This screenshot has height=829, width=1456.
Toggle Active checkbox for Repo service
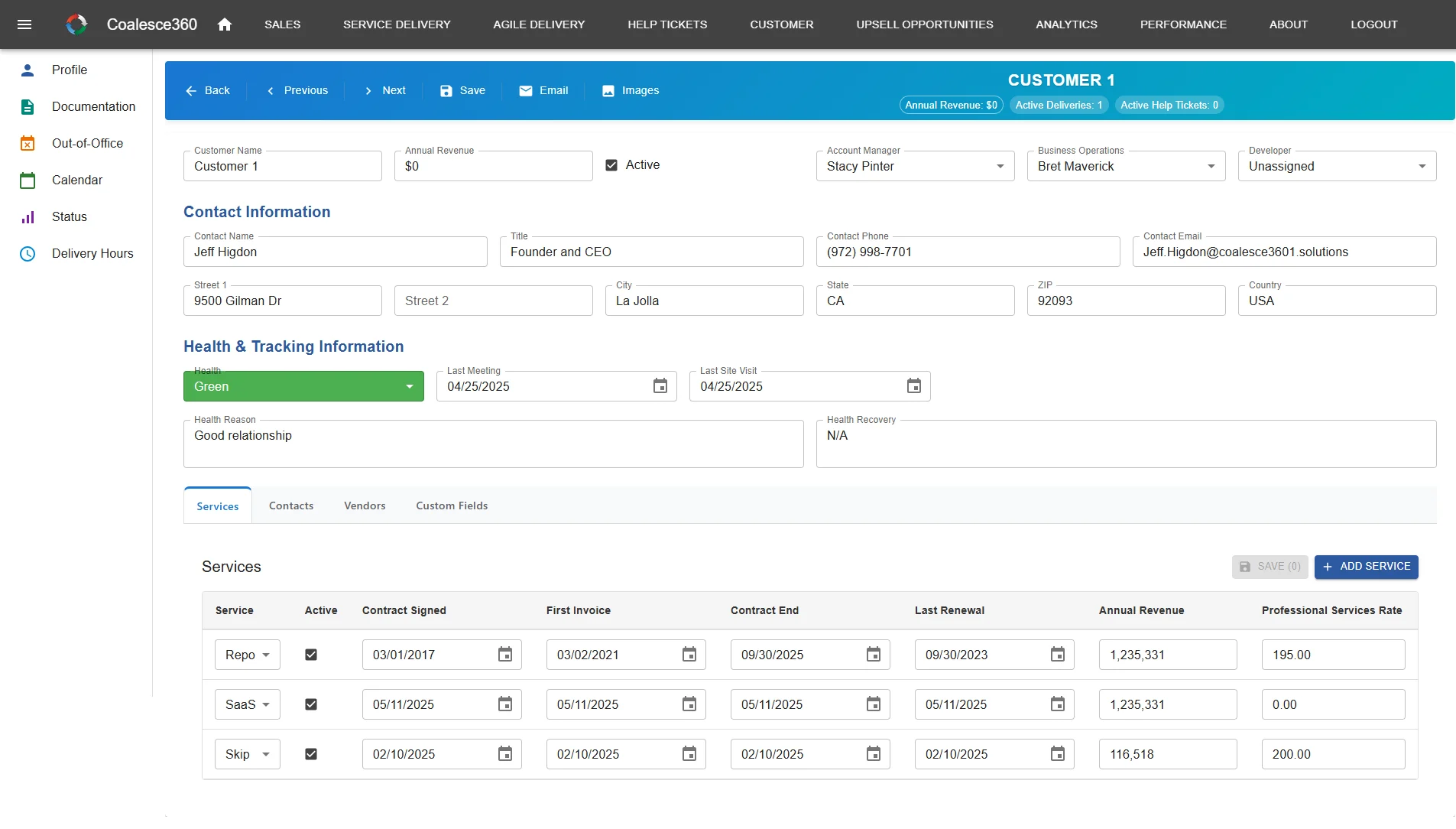(x=311, y=655)
